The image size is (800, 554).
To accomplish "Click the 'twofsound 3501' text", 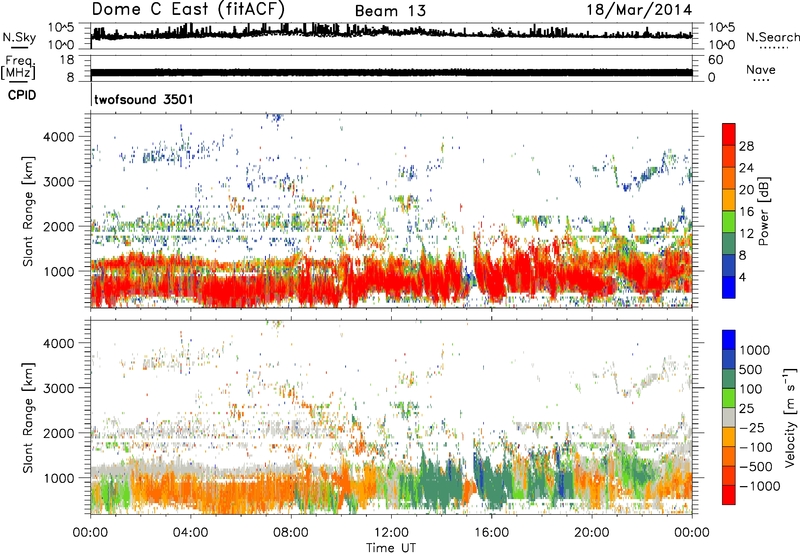I will (x=144, y=99).
